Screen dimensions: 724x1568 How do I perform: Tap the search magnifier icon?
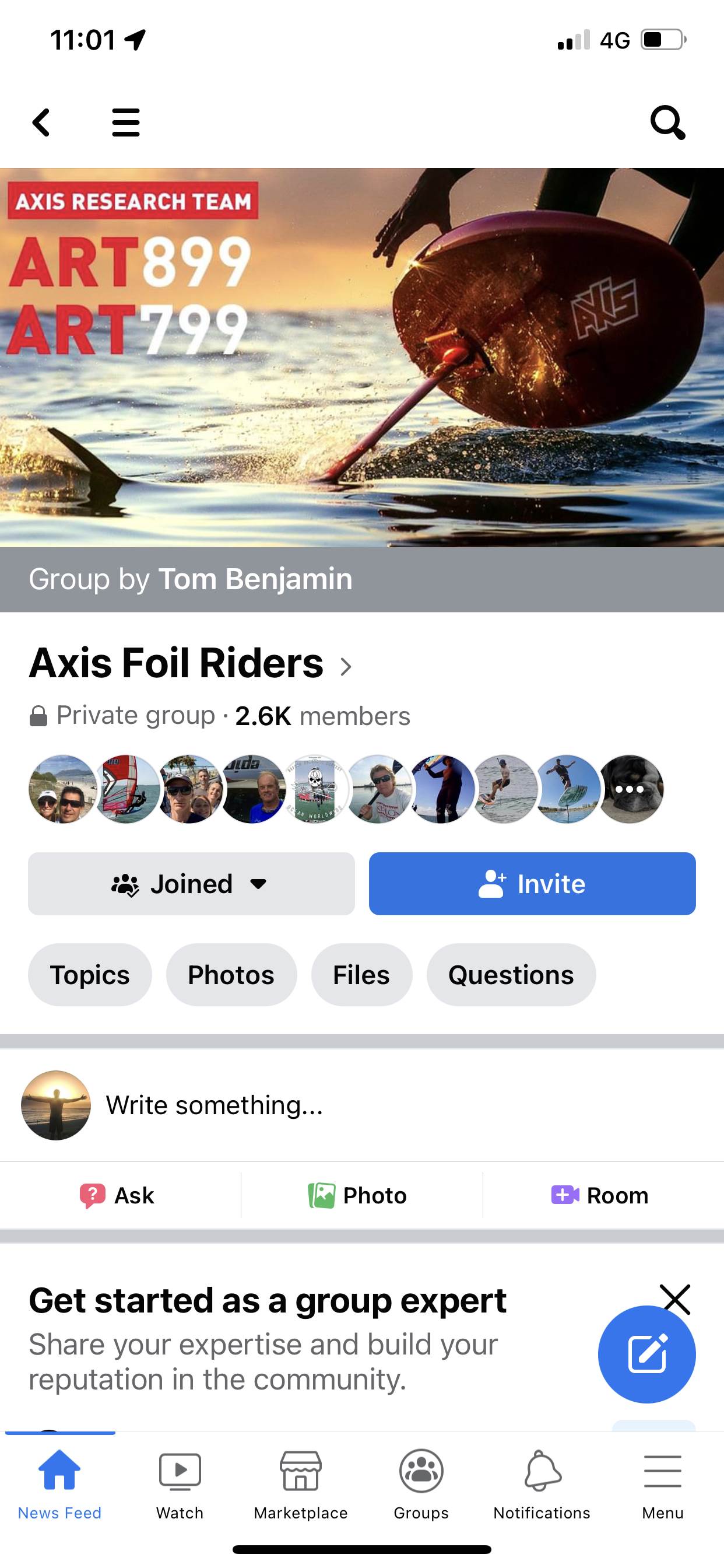click(667, 123)
